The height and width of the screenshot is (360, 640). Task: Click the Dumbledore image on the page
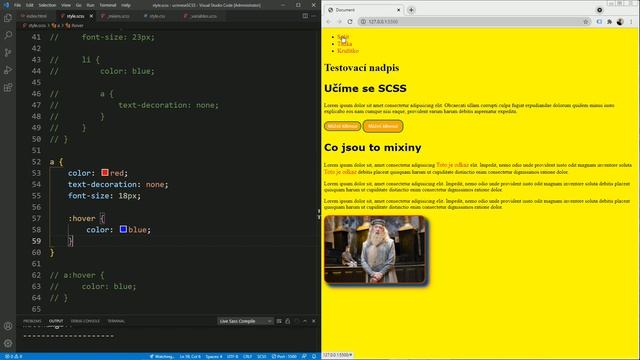(375, 249)
